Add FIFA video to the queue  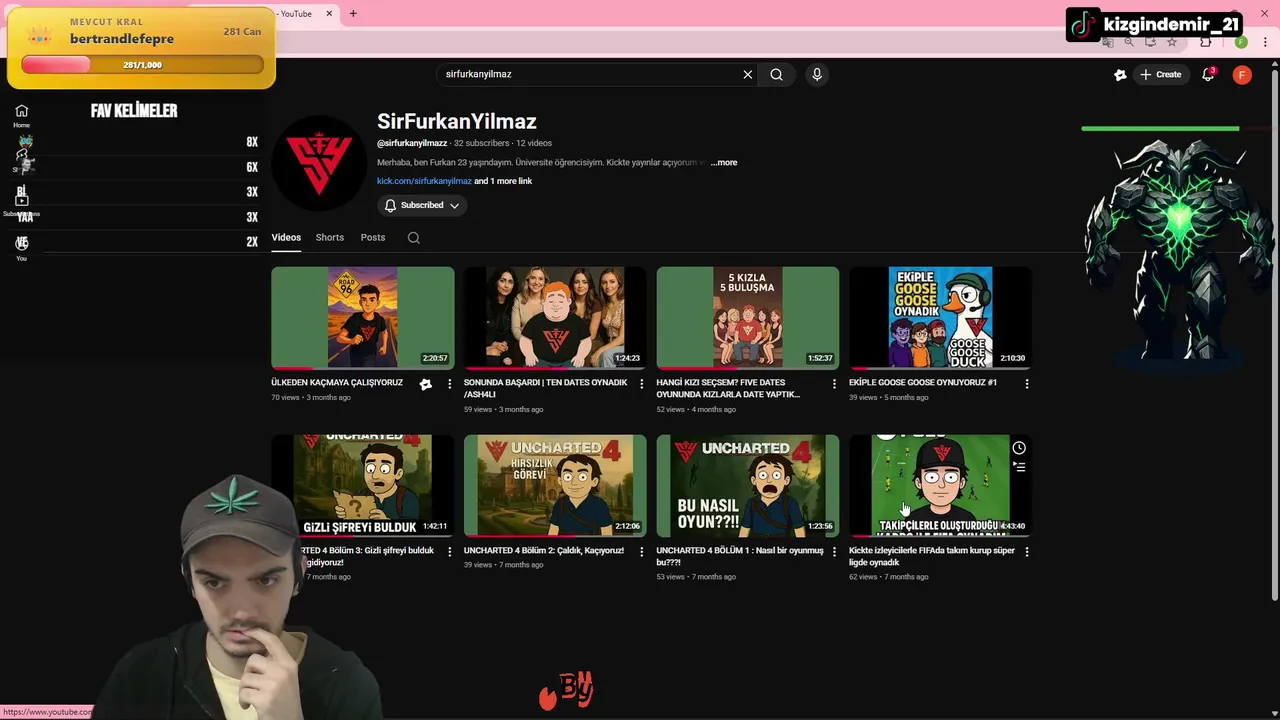point(1019,467)
